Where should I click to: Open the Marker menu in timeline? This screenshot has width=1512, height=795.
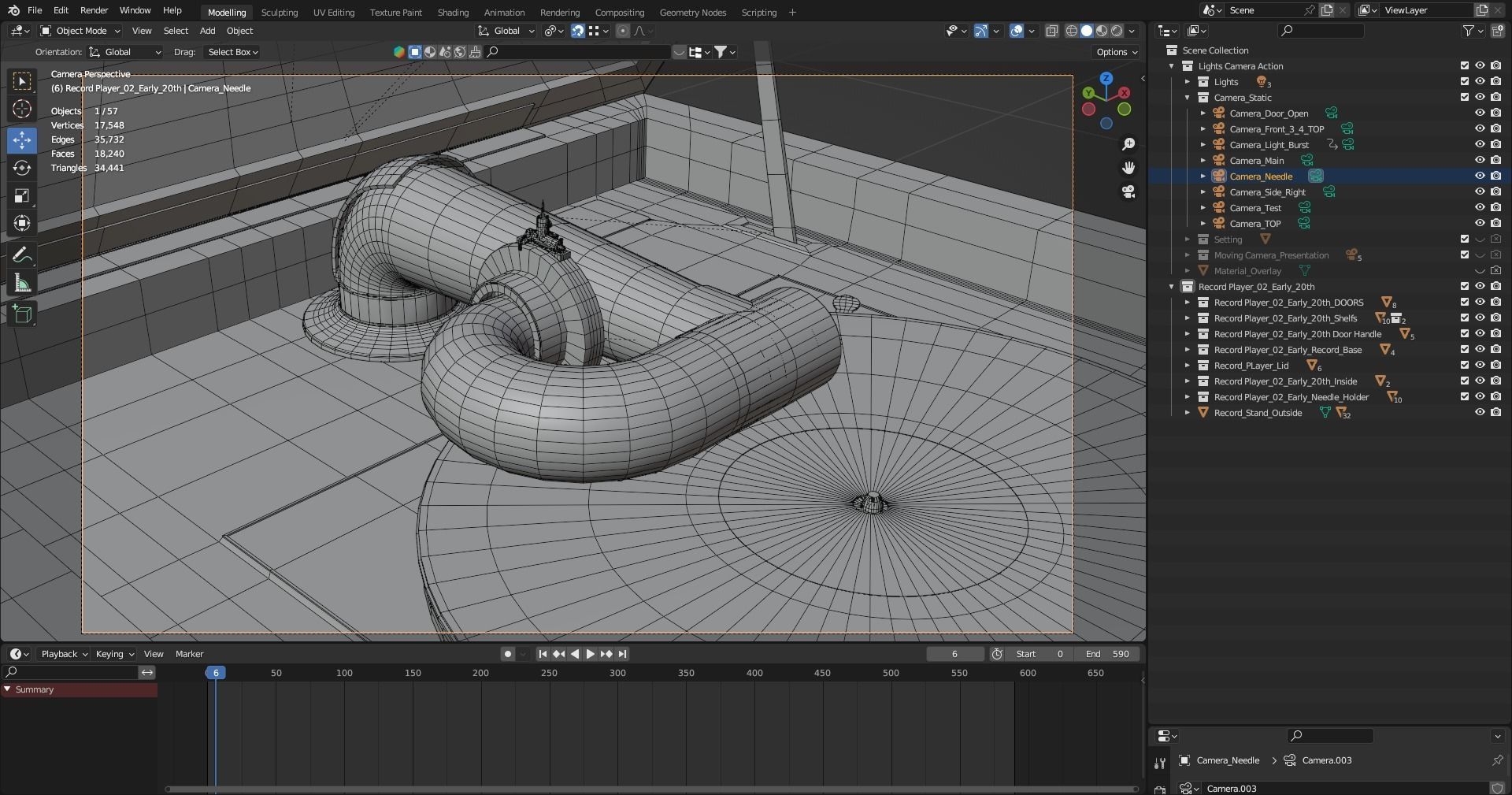[189, 654]
